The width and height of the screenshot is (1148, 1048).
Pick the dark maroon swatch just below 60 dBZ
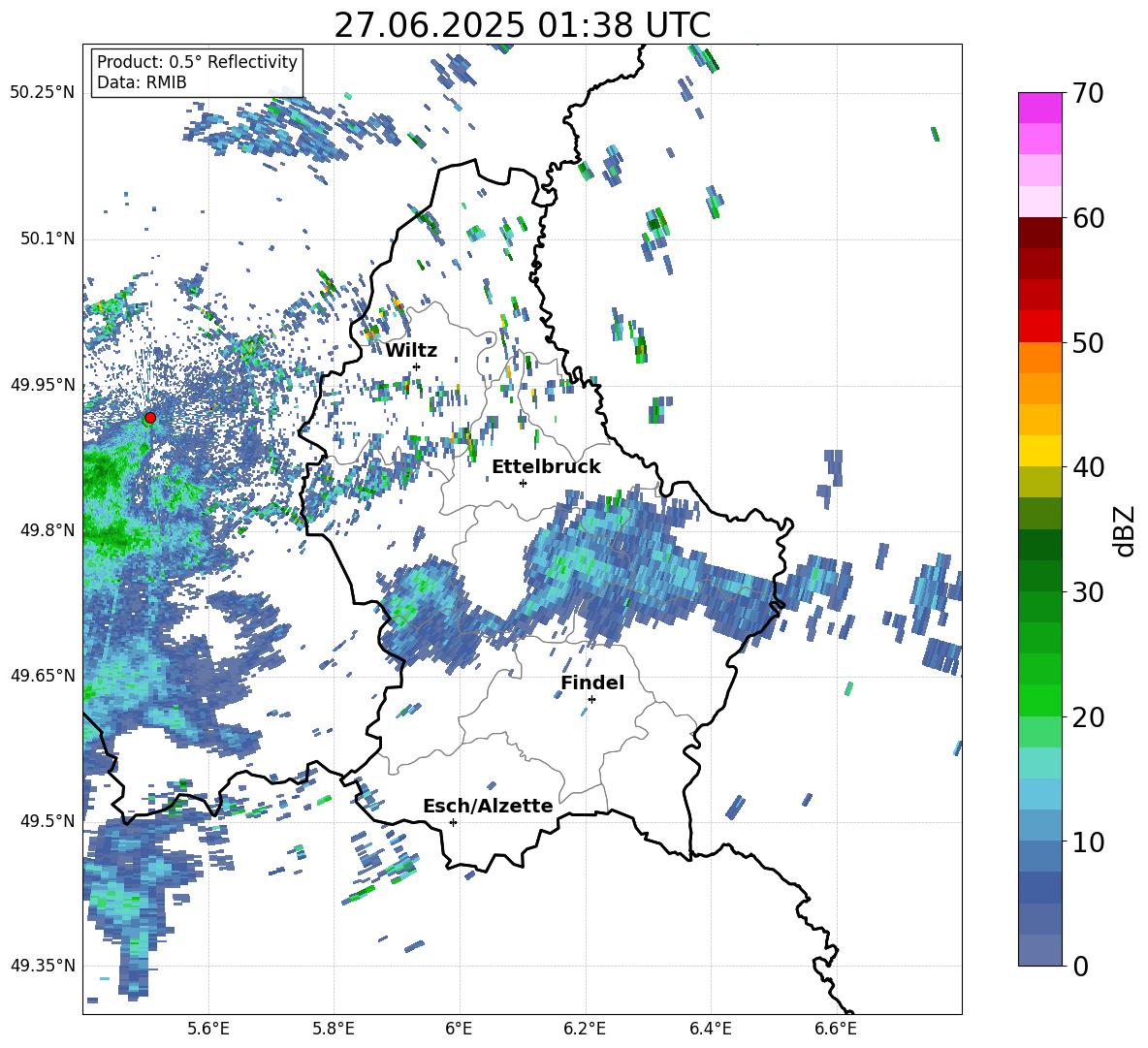tap(1039, 232)
